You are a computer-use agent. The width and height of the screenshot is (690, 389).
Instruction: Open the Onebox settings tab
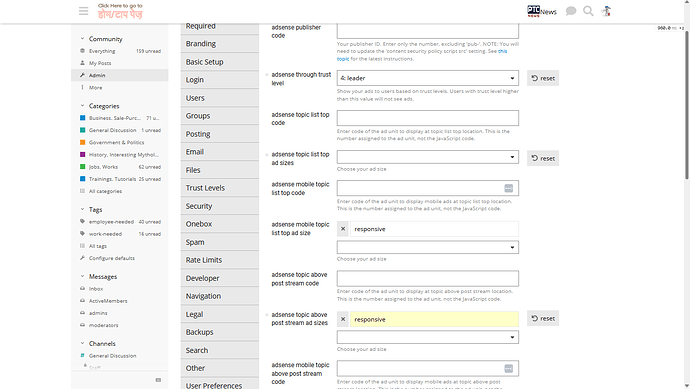(x=220, y=224)
